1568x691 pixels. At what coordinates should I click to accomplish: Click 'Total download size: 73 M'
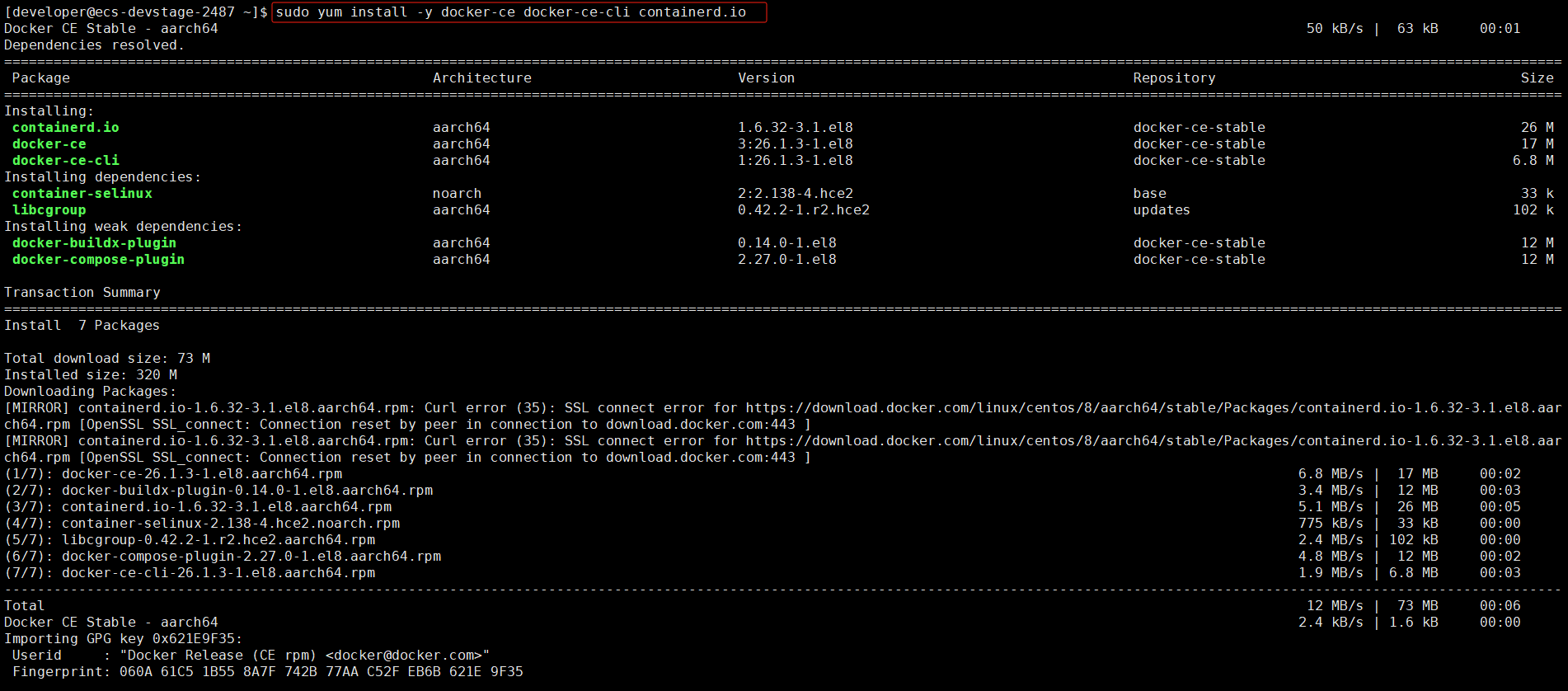pos(107,359)
